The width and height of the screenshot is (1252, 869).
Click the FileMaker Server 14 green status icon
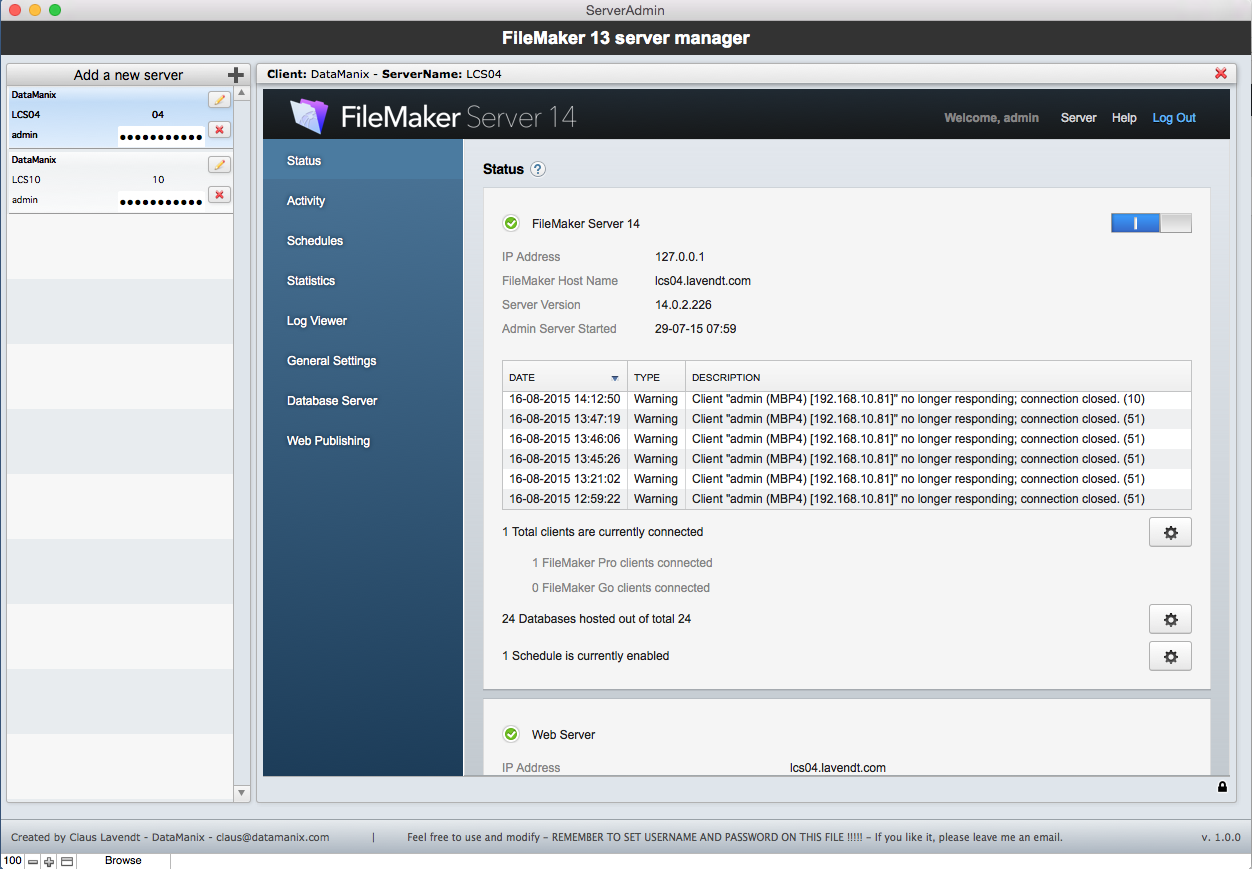[511, 223]
